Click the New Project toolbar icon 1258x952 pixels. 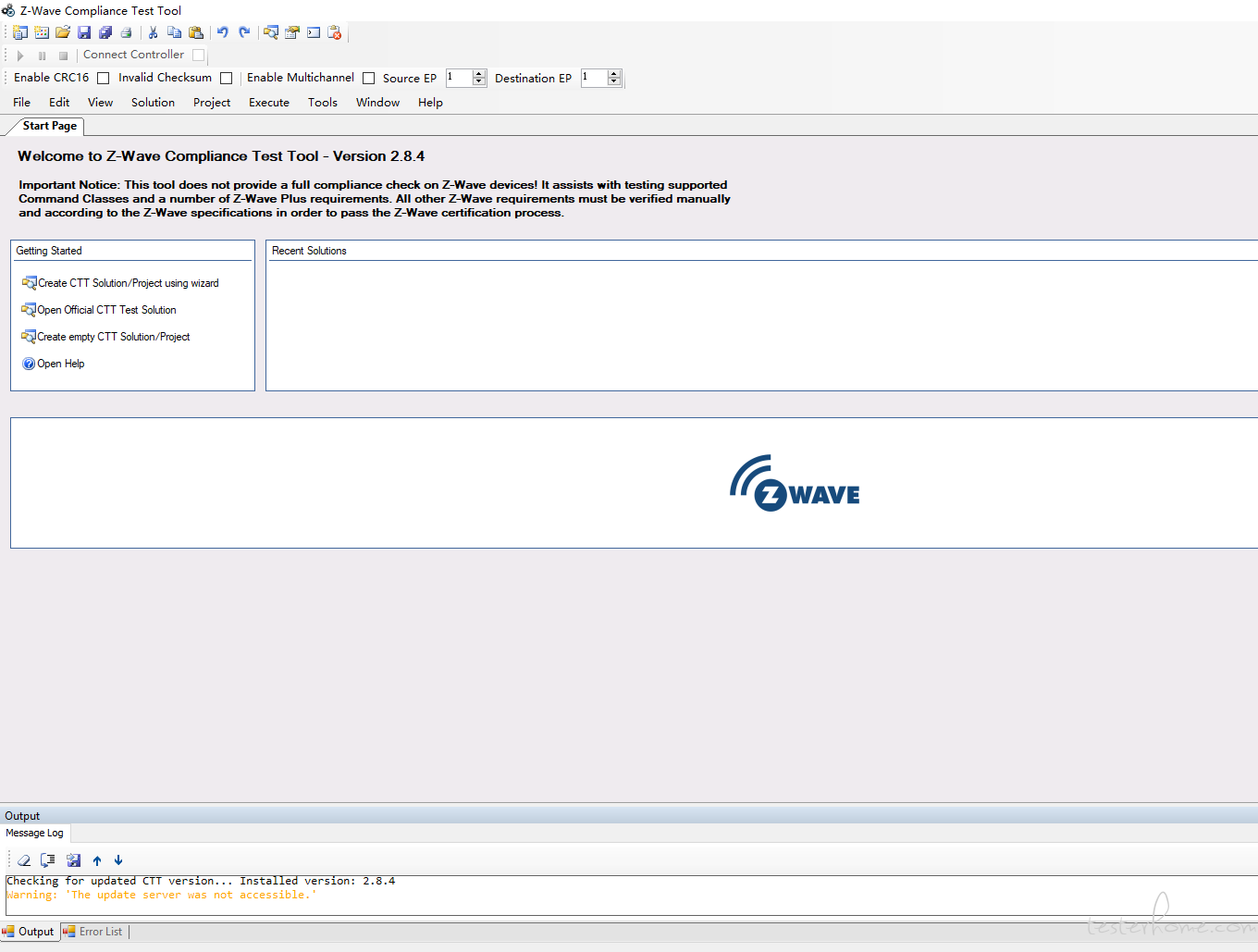coord(42,32)
